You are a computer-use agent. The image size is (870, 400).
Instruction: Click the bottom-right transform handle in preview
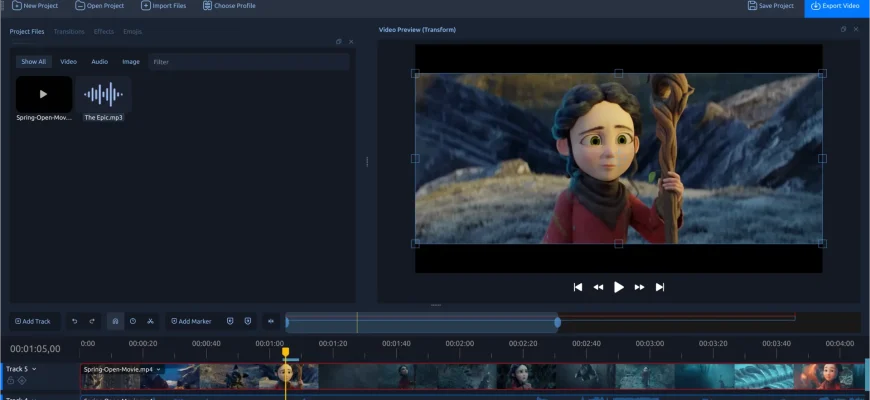point(822,244)
